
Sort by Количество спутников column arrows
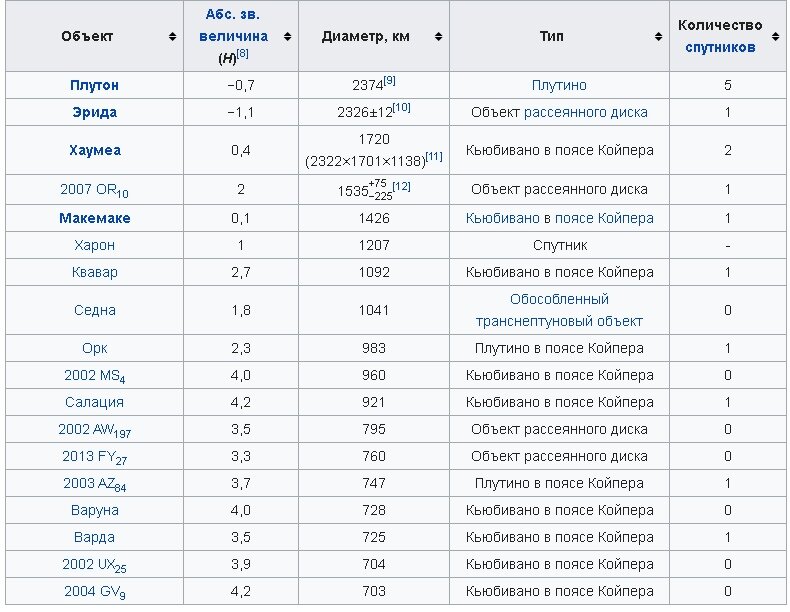tap(777, 37)
